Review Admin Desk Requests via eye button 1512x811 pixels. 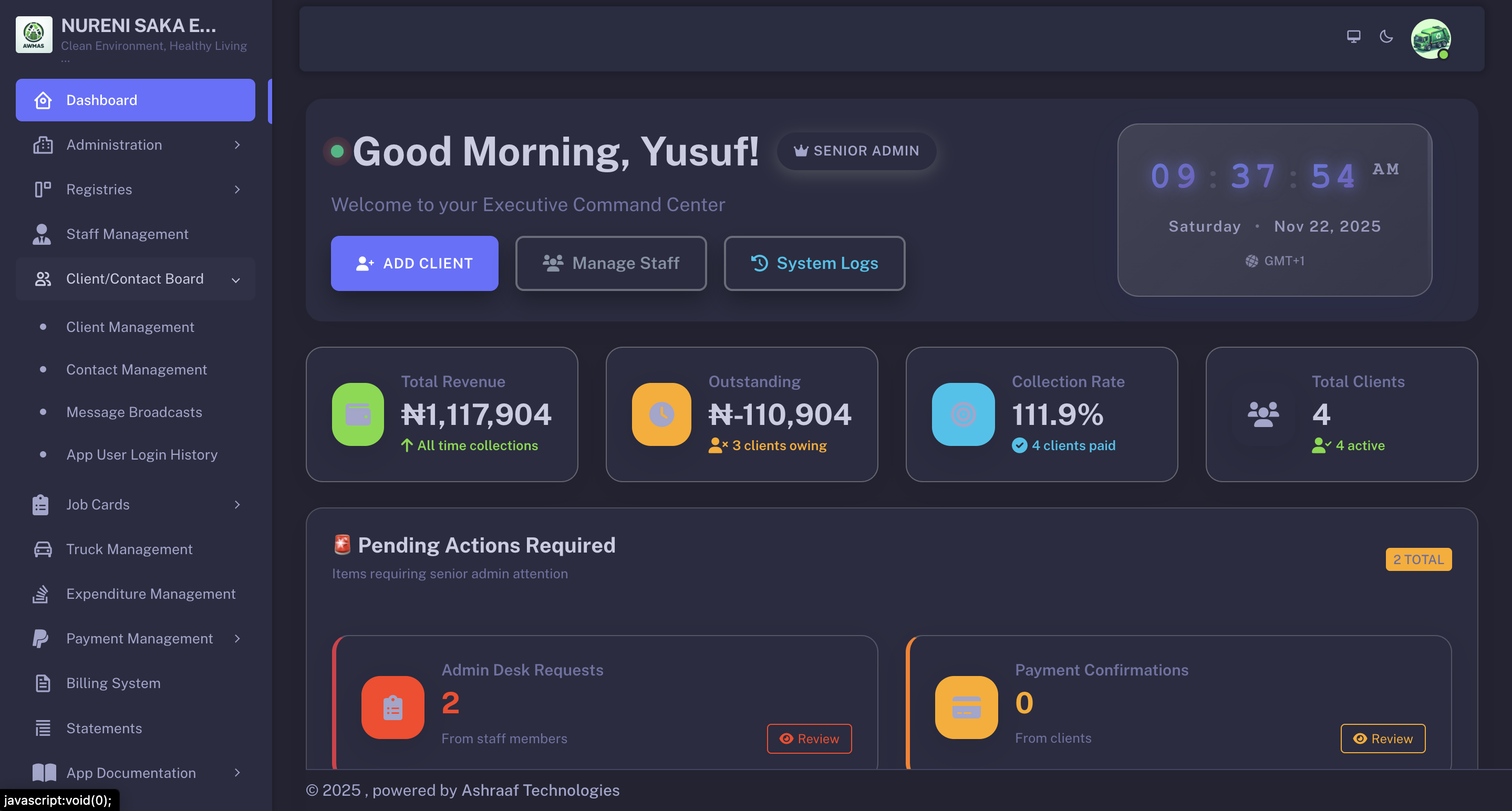click(x=809, y=739)
